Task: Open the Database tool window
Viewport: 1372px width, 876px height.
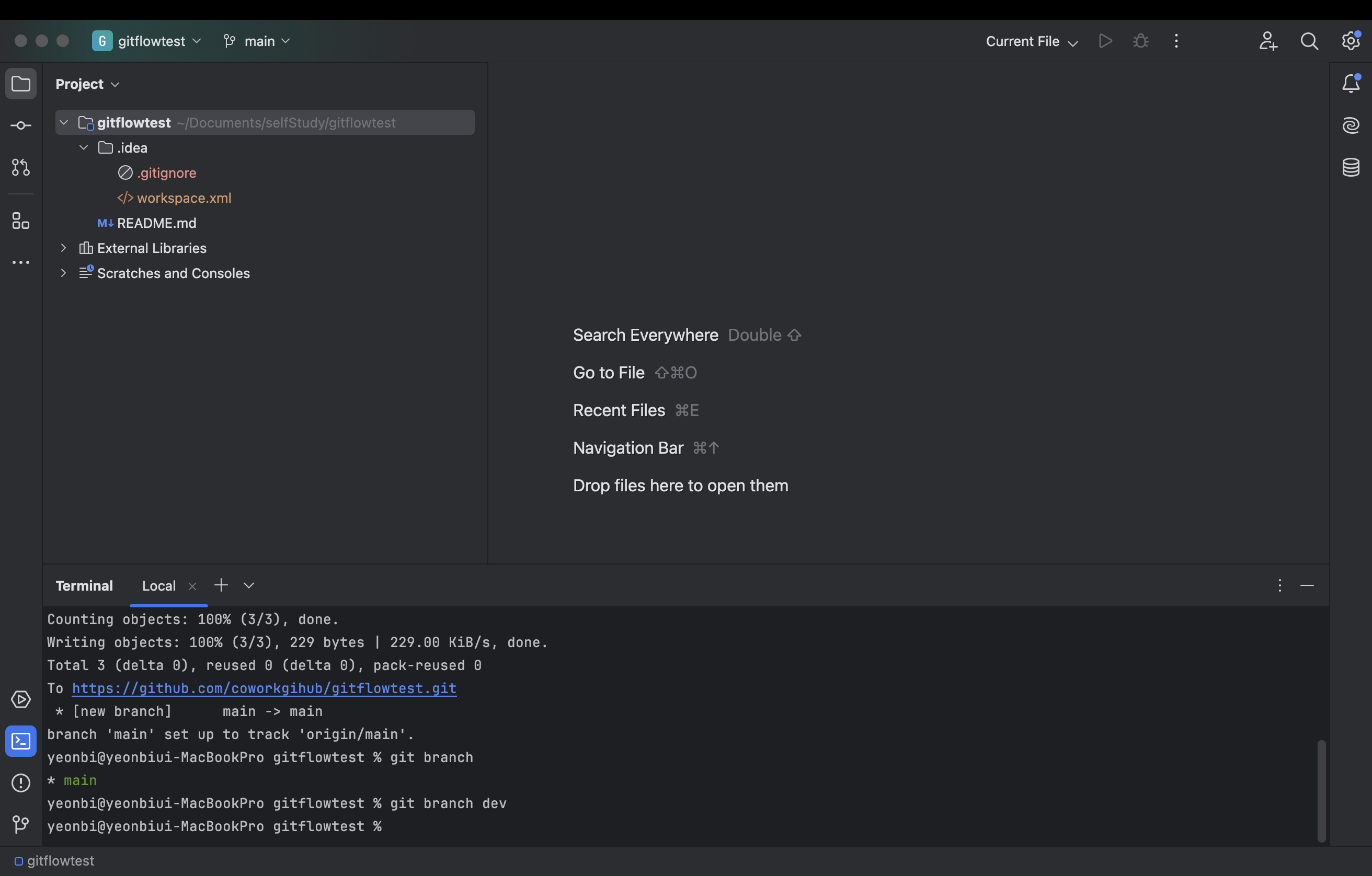Action: pyautogui.click(x=1351, y=167)
